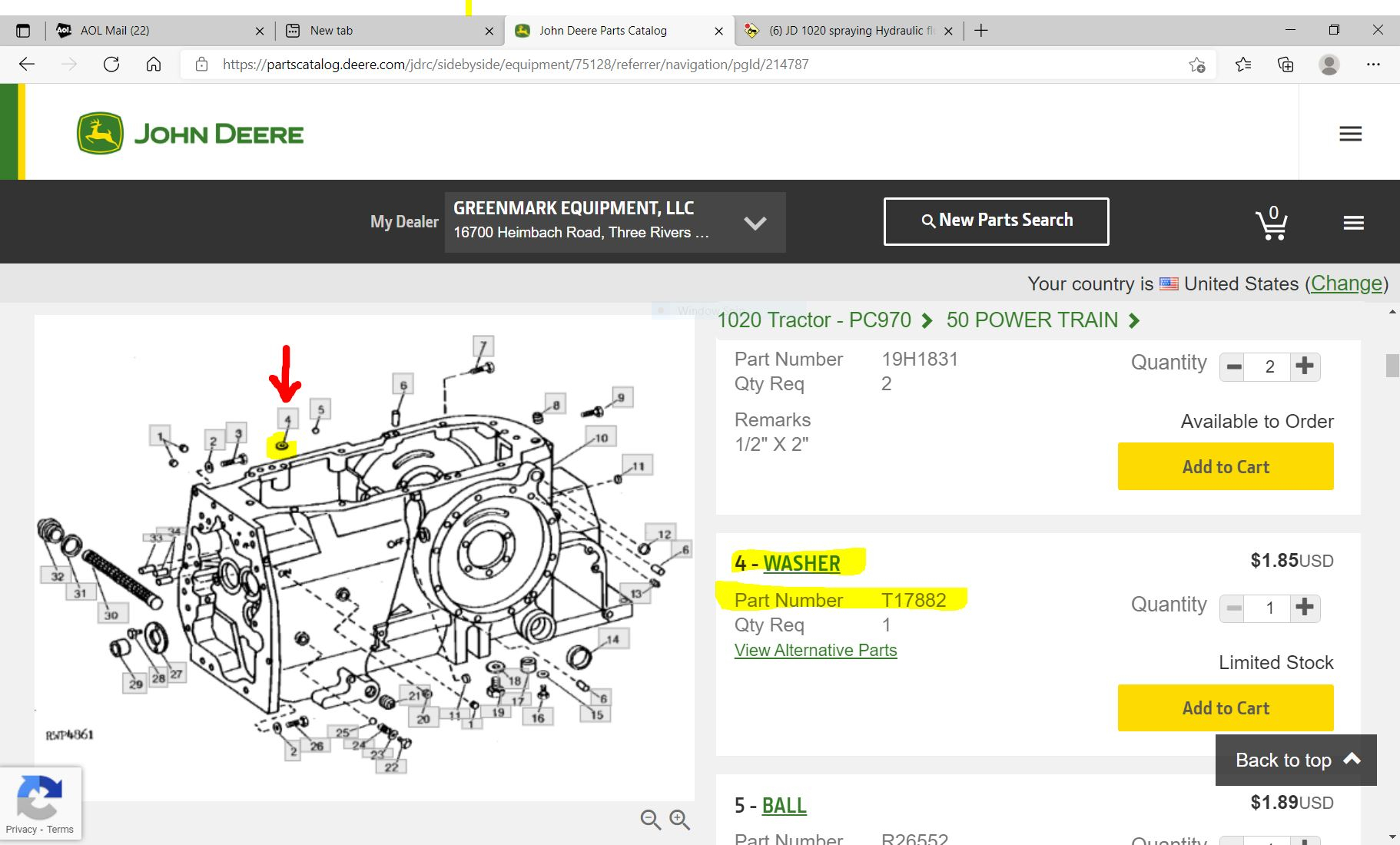Increase quantity for WASHER T17882
This screenshot has height=845, width=1400.
click(x=1305, y=608)
